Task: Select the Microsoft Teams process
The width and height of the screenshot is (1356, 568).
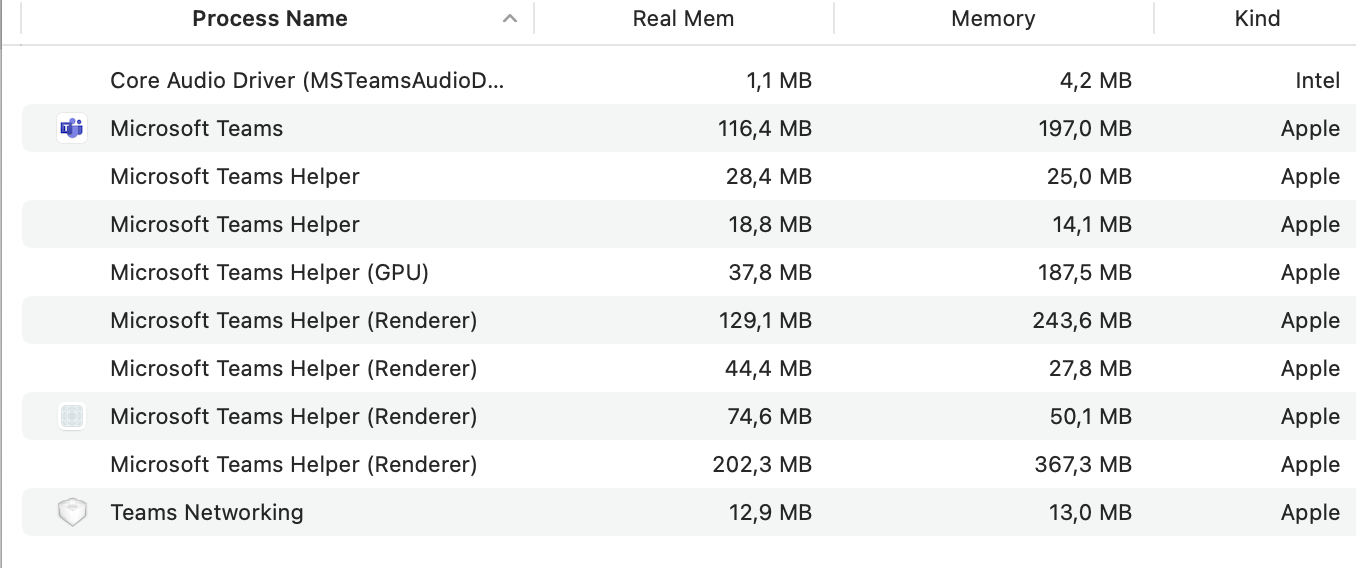Action: [197, 129]
